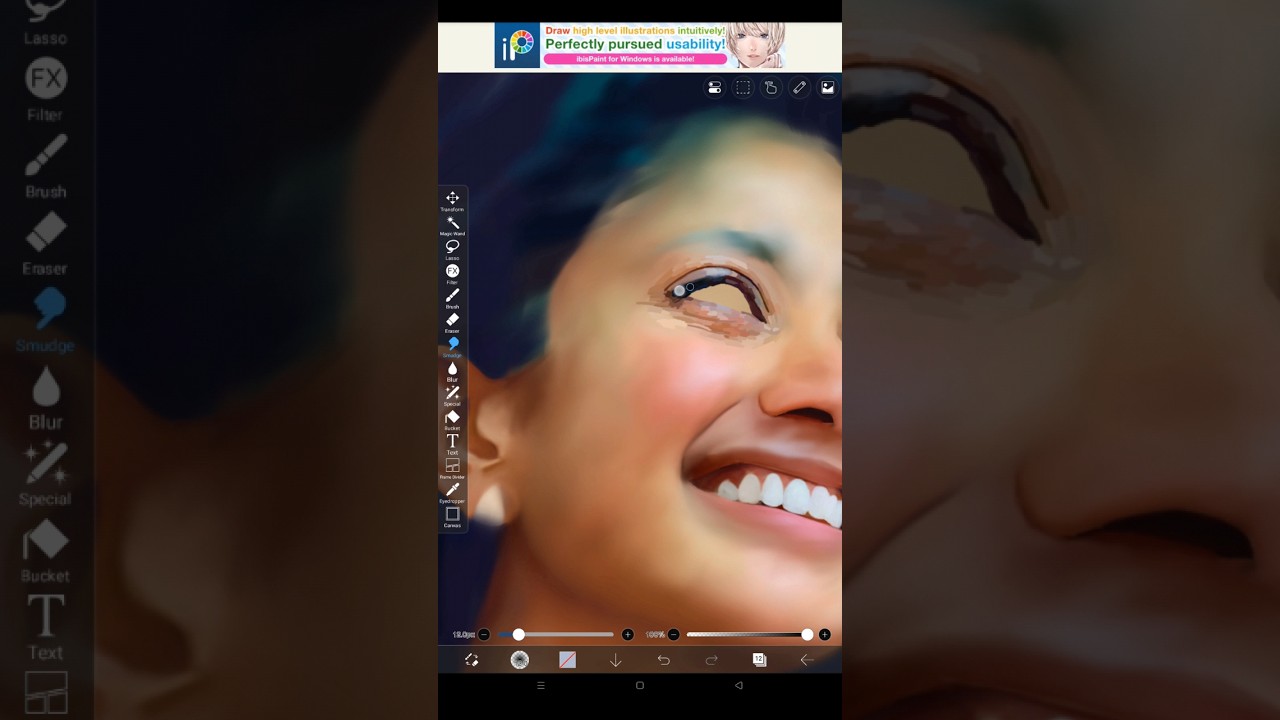Select the Frame Divider tool
This screenshot has height=720, width=1280.
(x=452, y=468)
